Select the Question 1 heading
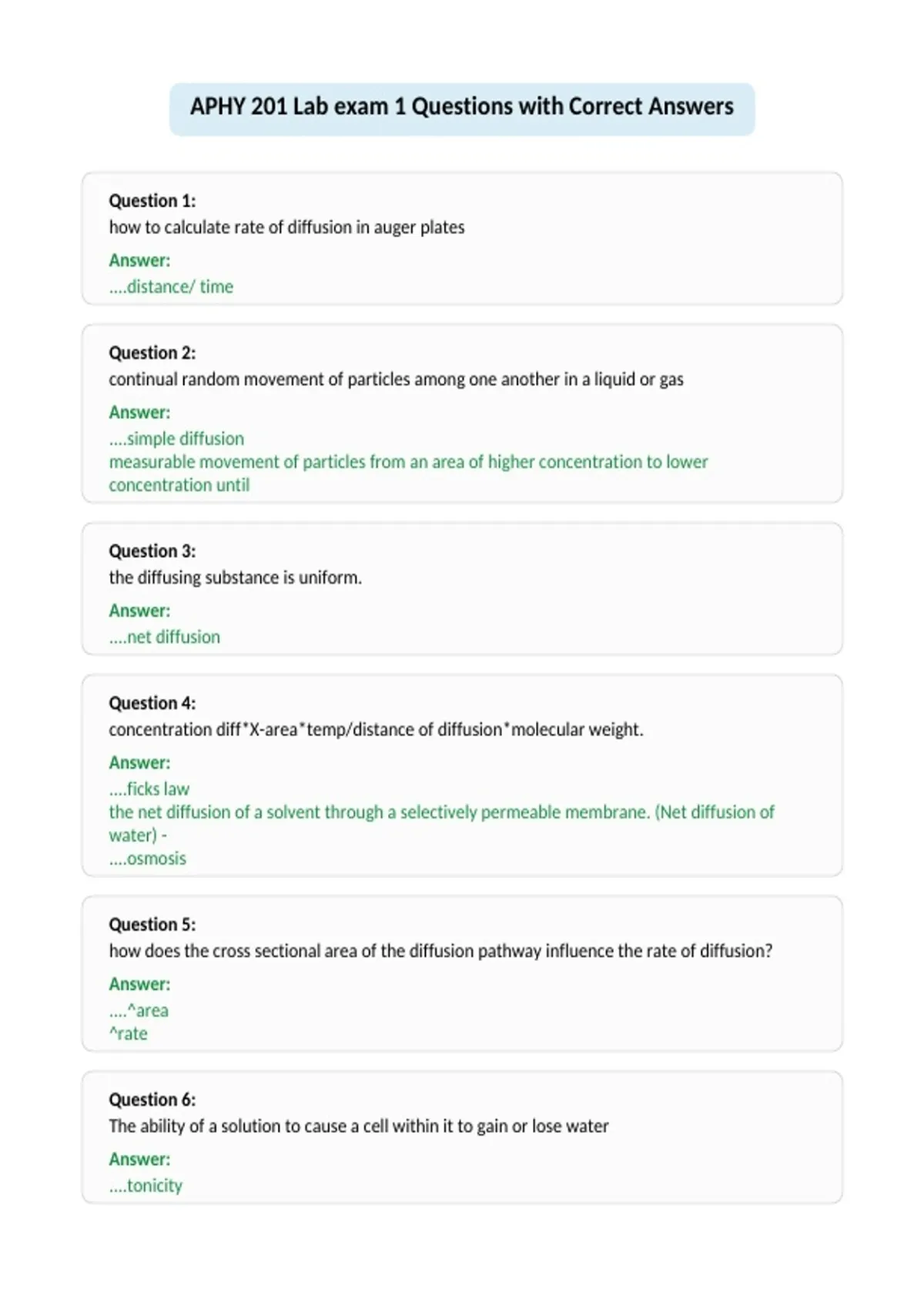The height and width of the screenshot is (1309, 924). pos(152,201)
